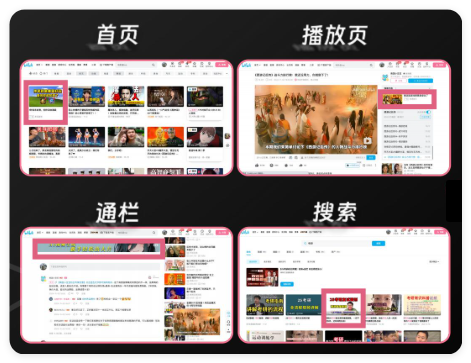Focus the comment input box in 通栏 screenshot

pos(104,267)
